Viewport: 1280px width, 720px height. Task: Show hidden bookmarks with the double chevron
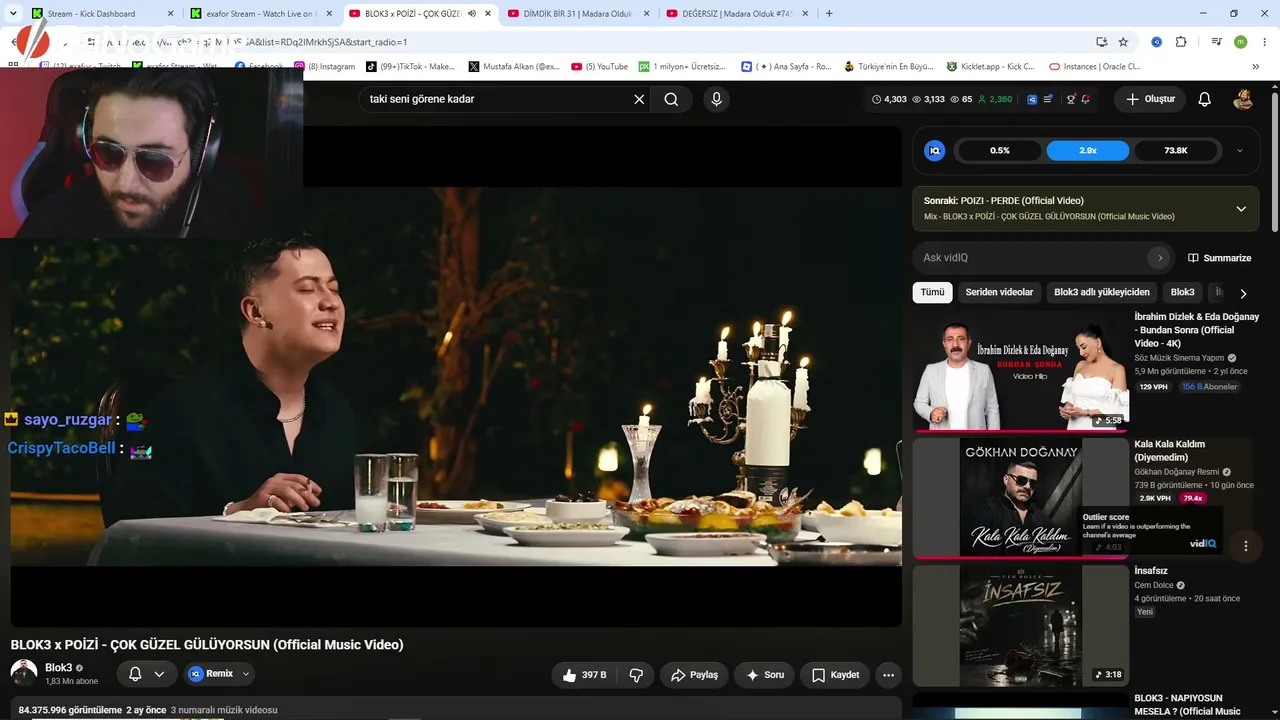pyautogui.click(x=1258, y=66)
